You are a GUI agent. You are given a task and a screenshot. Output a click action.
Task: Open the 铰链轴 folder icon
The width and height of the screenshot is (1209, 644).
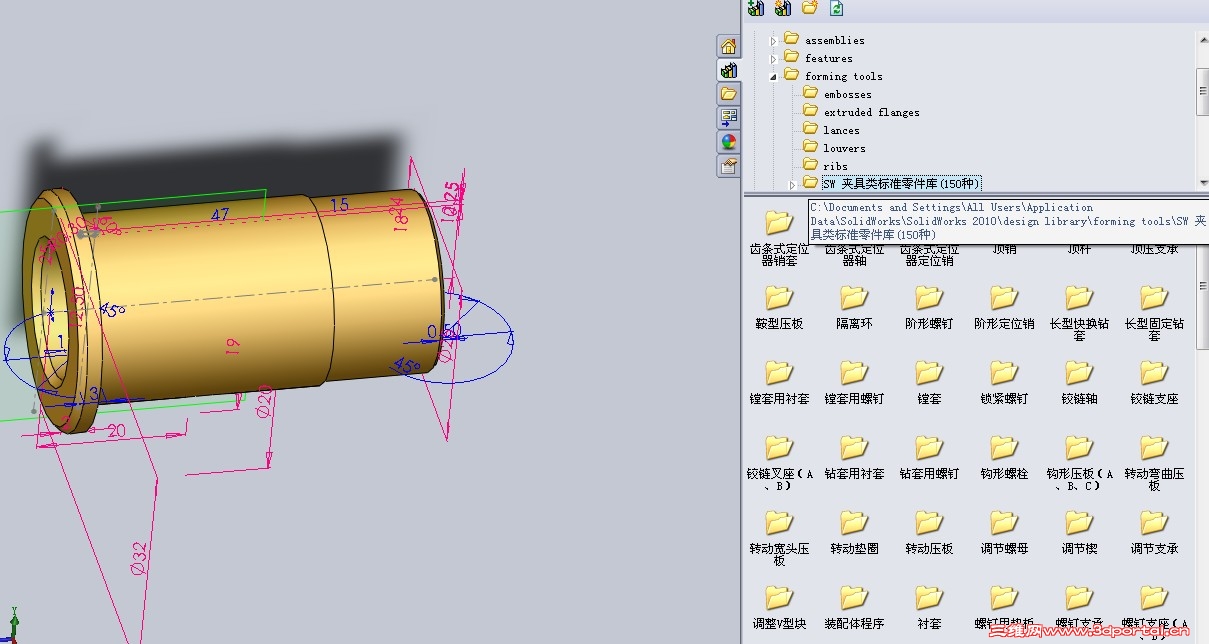click(x=1079, y=373)
